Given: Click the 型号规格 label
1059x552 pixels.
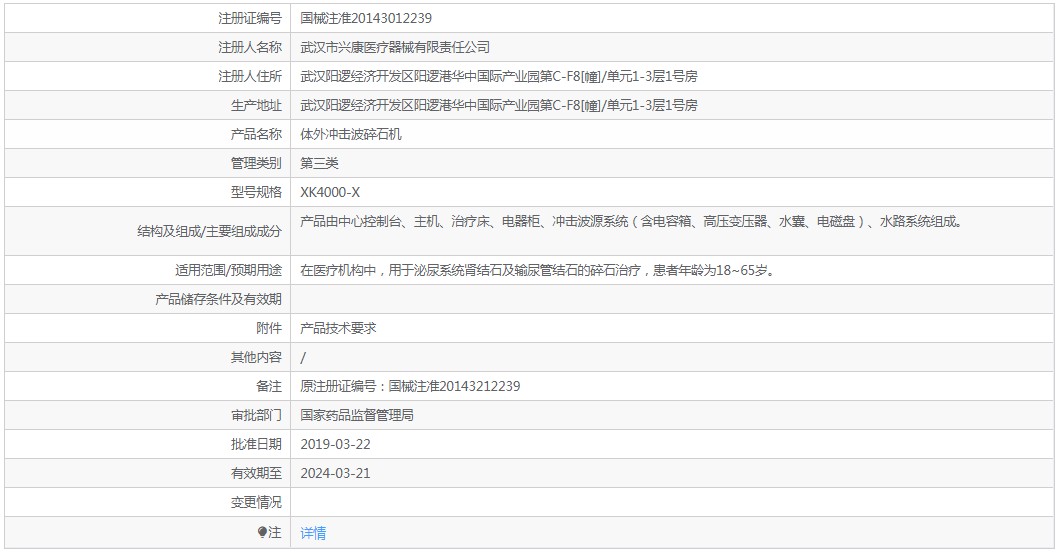Looking at the screenshot, I should pyautogui.click(x=257, y=193).
